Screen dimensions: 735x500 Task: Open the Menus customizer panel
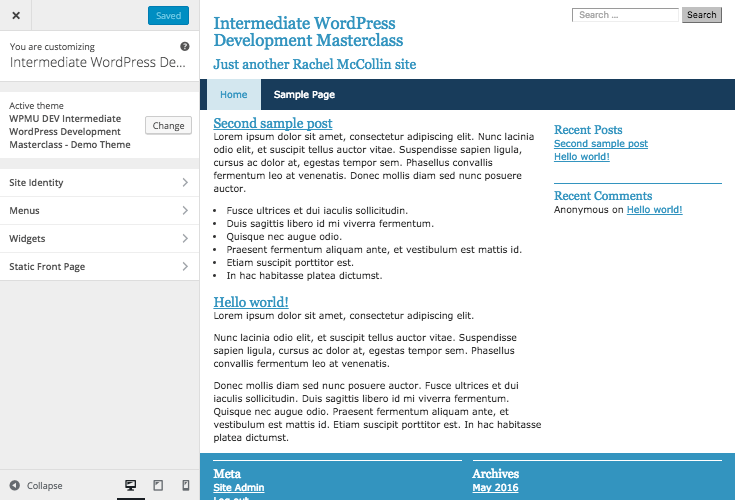pos(99,211)
